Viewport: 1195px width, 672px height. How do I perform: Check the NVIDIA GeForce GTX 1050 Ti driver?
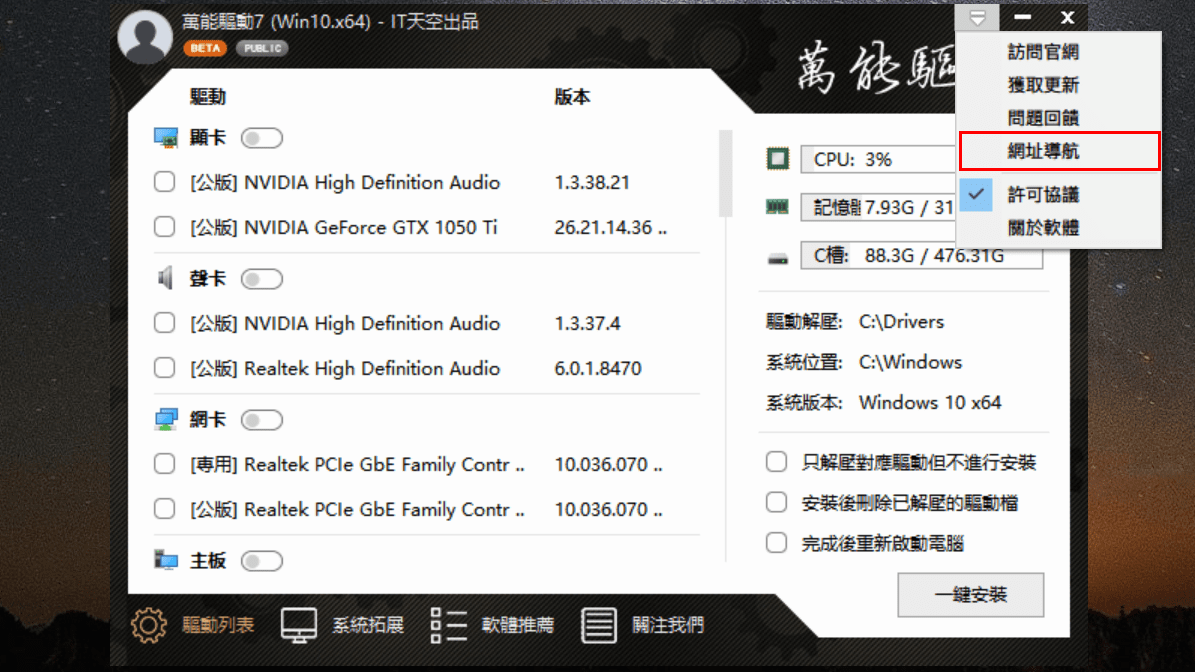click(164, 227)
